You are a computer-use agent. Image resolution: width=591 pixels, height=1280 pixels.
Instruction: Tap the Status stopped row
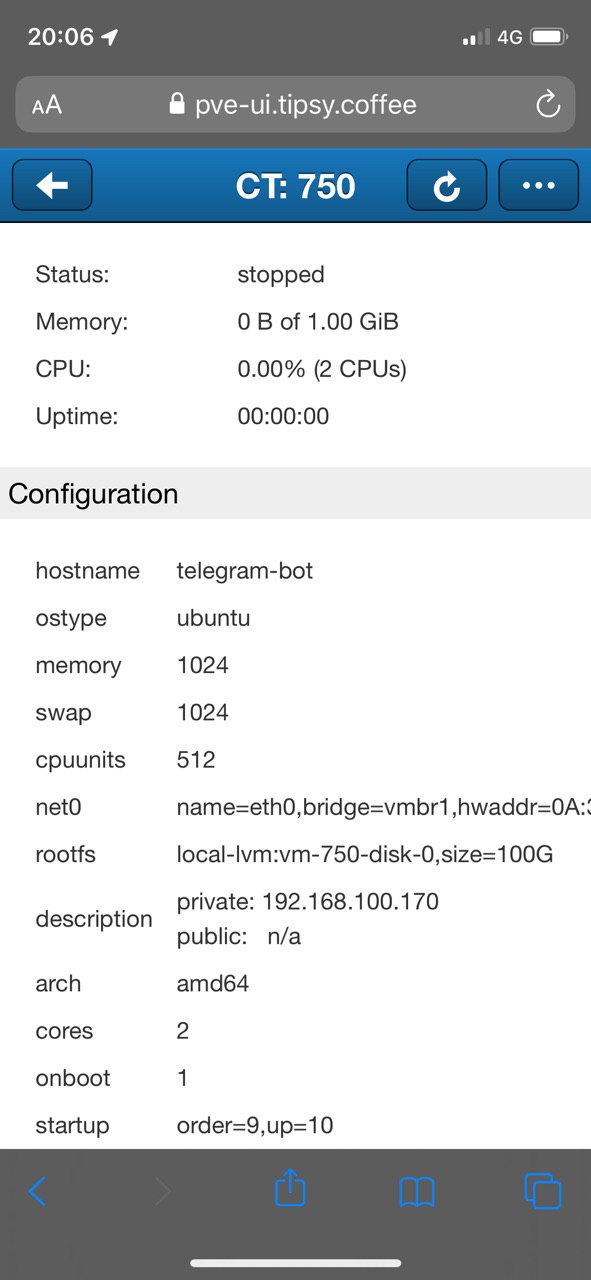(x=295, y=274)
